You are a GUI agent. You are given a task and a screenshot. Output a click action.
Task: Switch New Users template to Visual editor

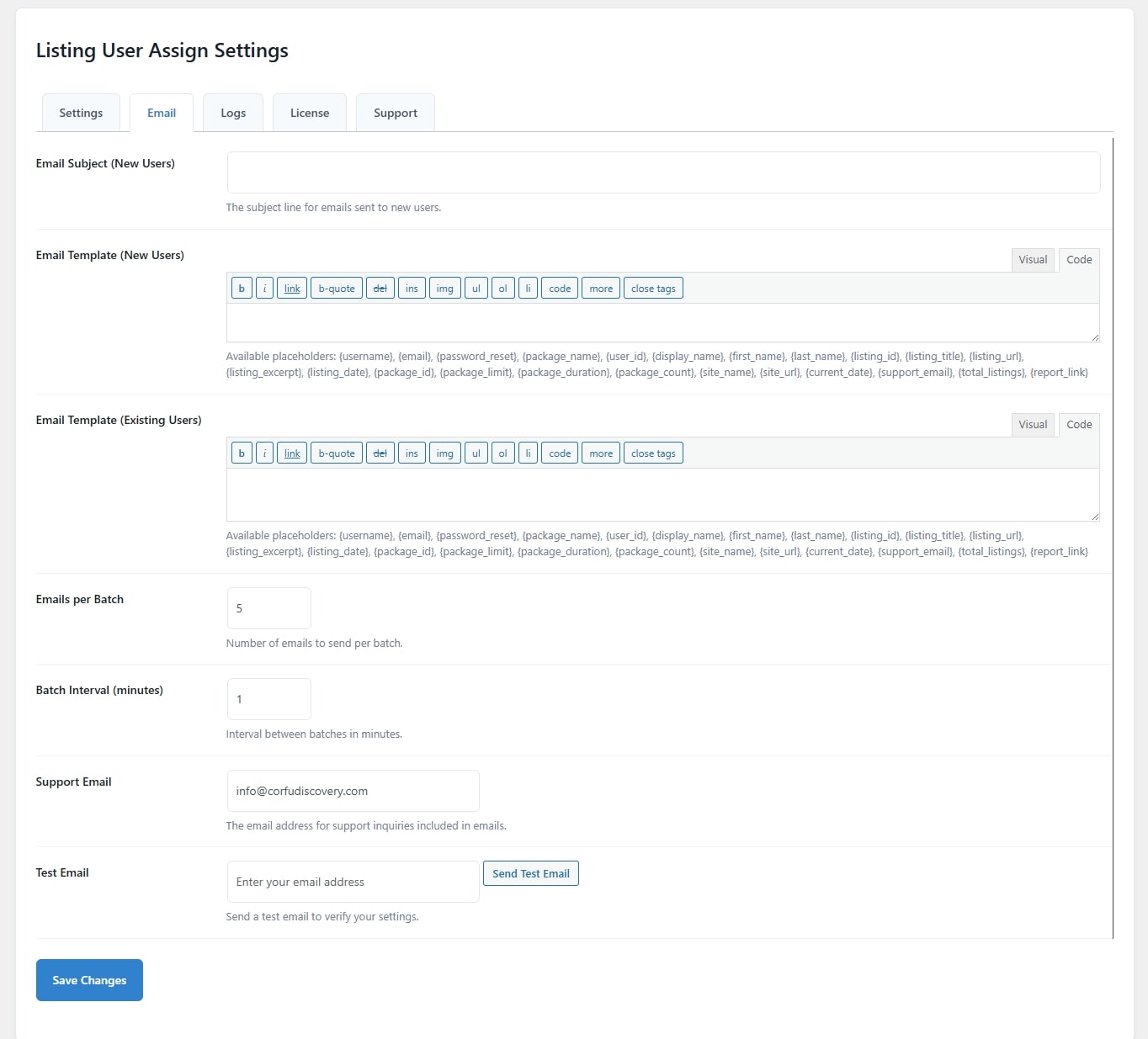[1033, 260]
